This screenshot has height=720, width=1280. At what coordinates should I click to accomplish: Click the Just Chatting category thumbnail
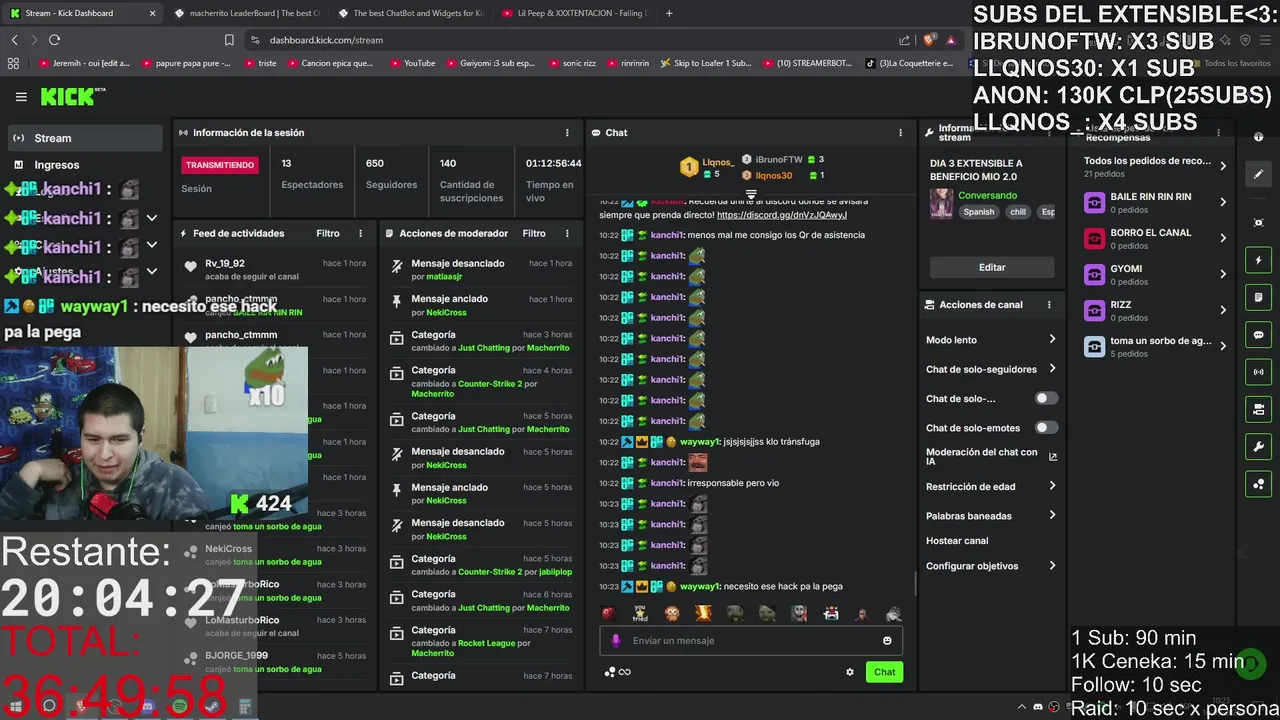[x=941, y=203]
